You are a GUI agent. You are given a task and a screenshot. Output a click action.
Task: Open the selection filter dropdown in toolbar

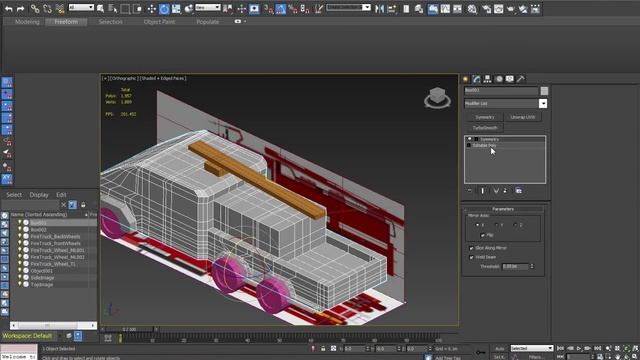point(81,7)
